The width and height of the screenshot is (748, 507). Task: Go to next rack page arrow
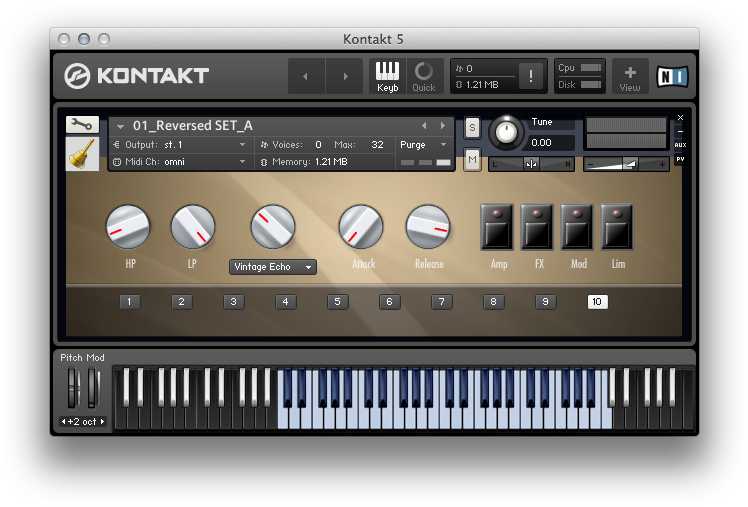coord(345,76)
